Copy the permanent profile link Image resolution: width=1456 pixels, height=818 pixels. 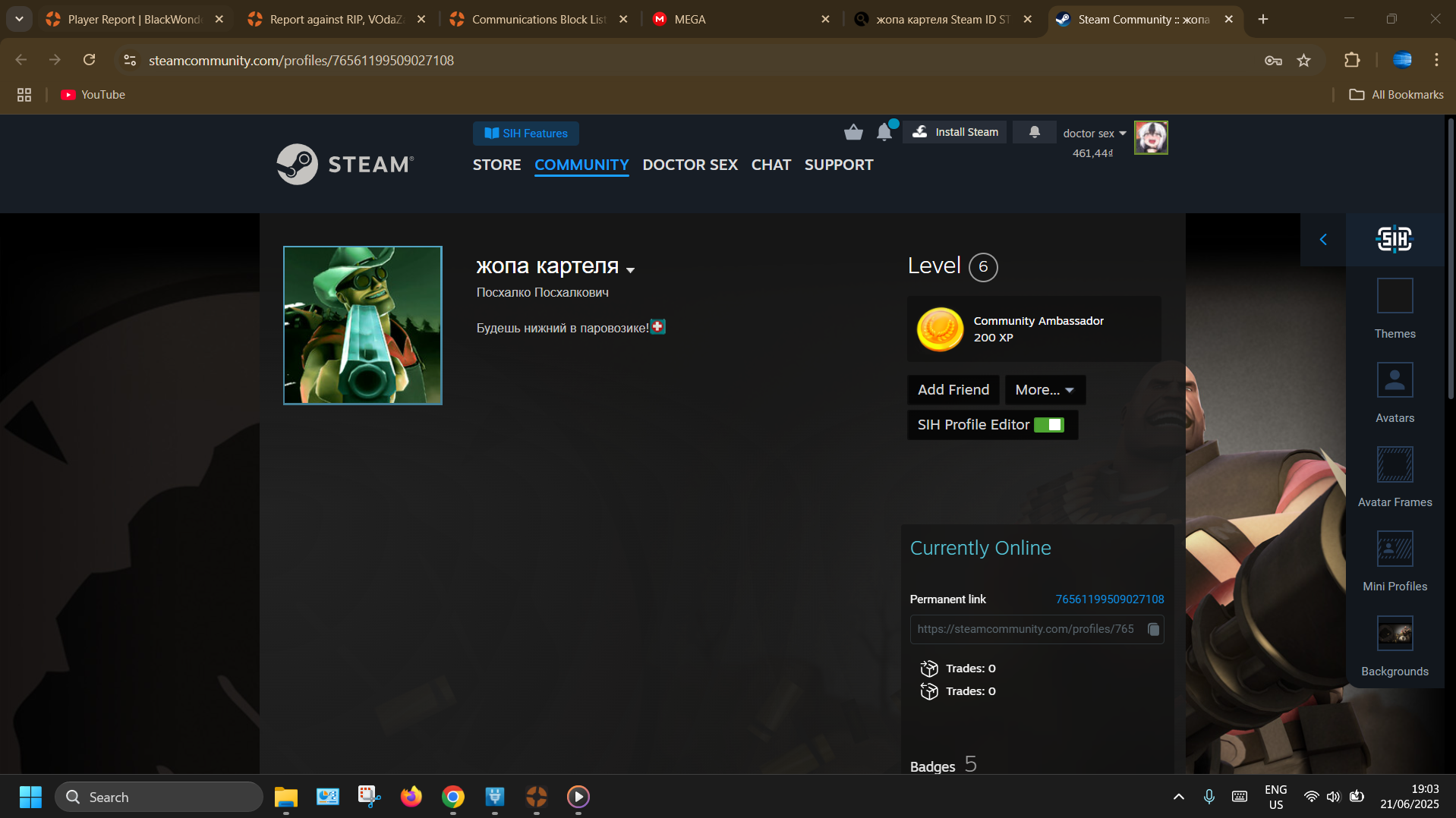coord(1154,629)
